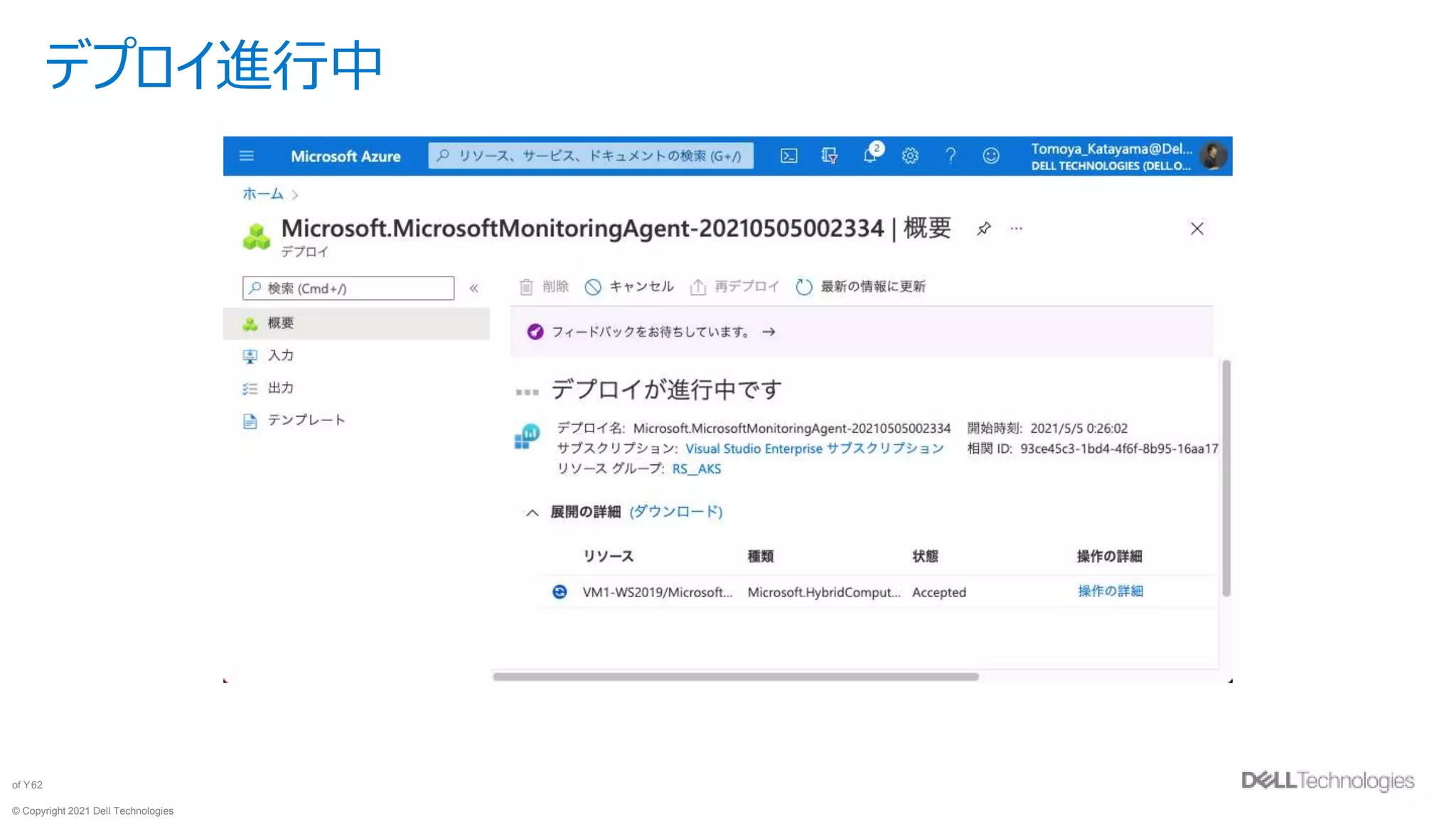Click the 相関 ID value
This screenshot has height=819, width=1456.
point(1119,449)
